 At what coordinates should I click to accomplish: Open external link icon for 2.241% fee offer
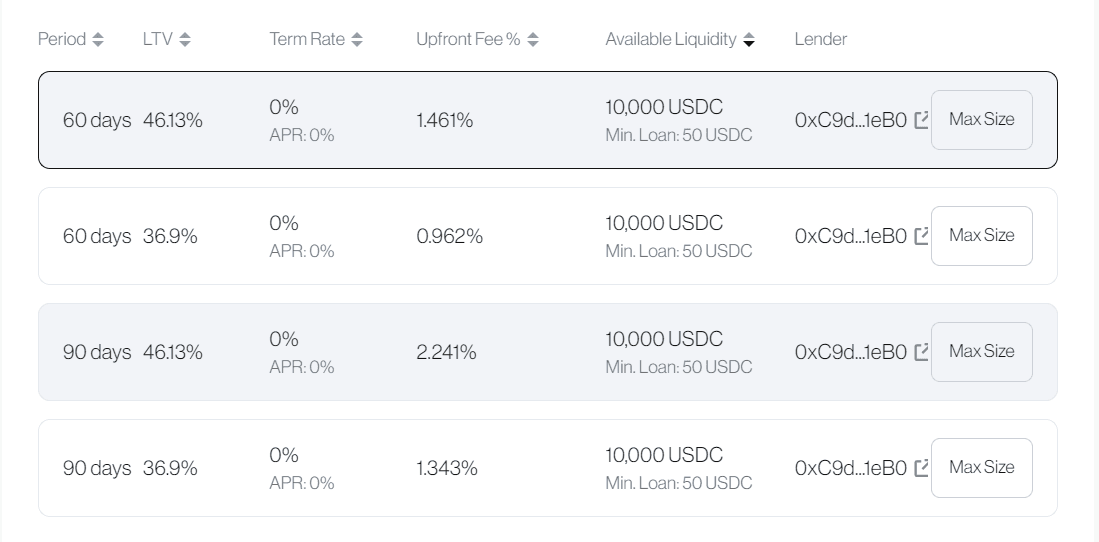pos(921,352)
